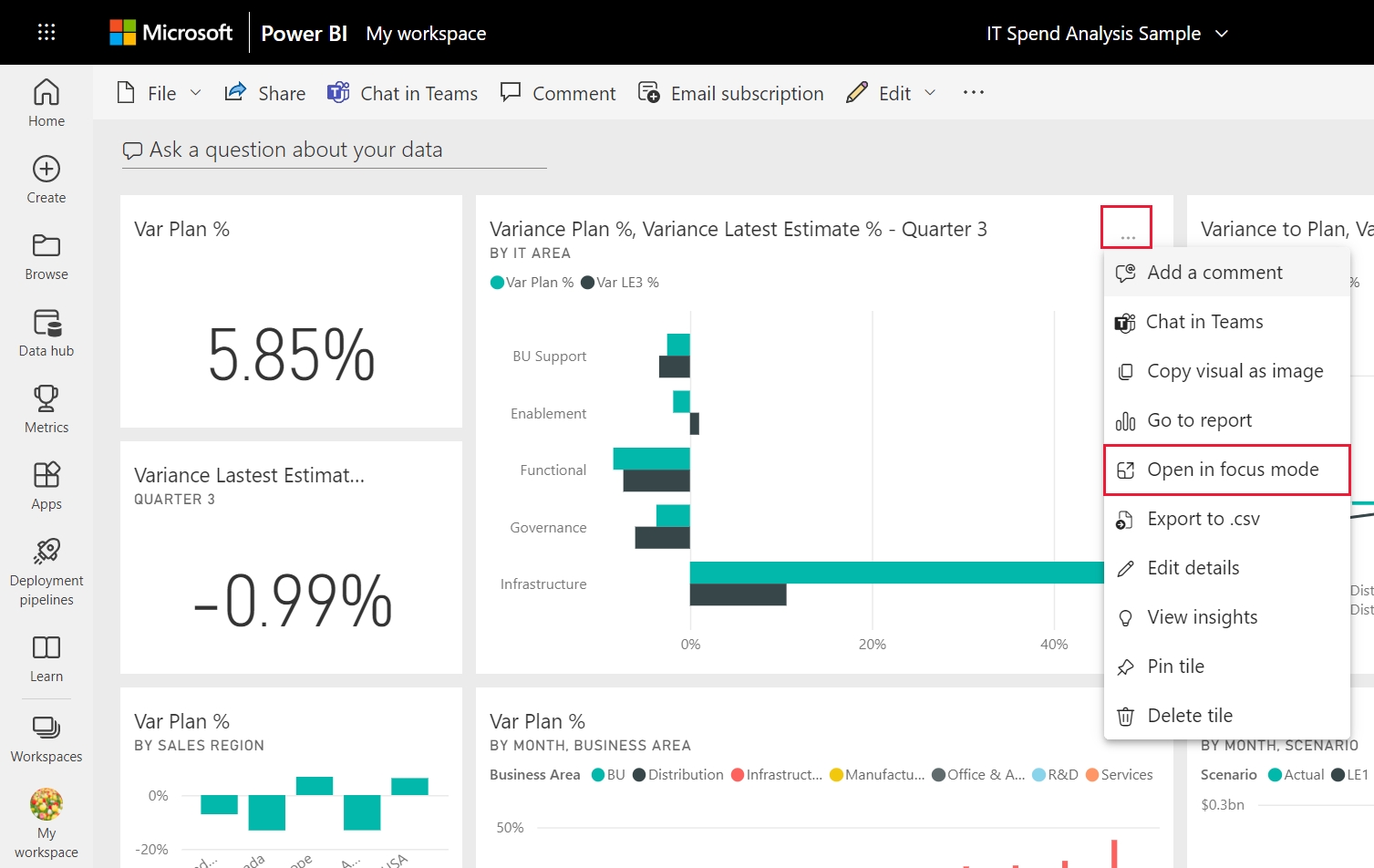Choose View insights

[1227, 617]
